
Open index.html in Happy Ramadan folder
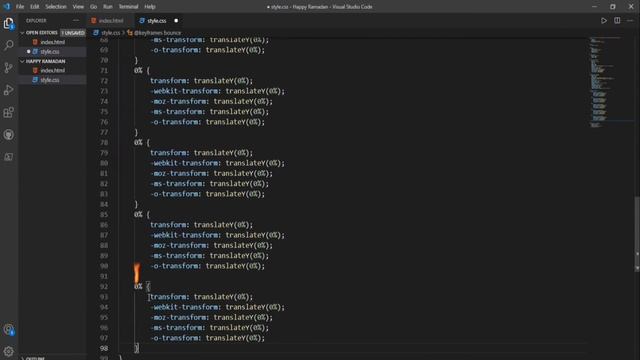tap(52, 71)
